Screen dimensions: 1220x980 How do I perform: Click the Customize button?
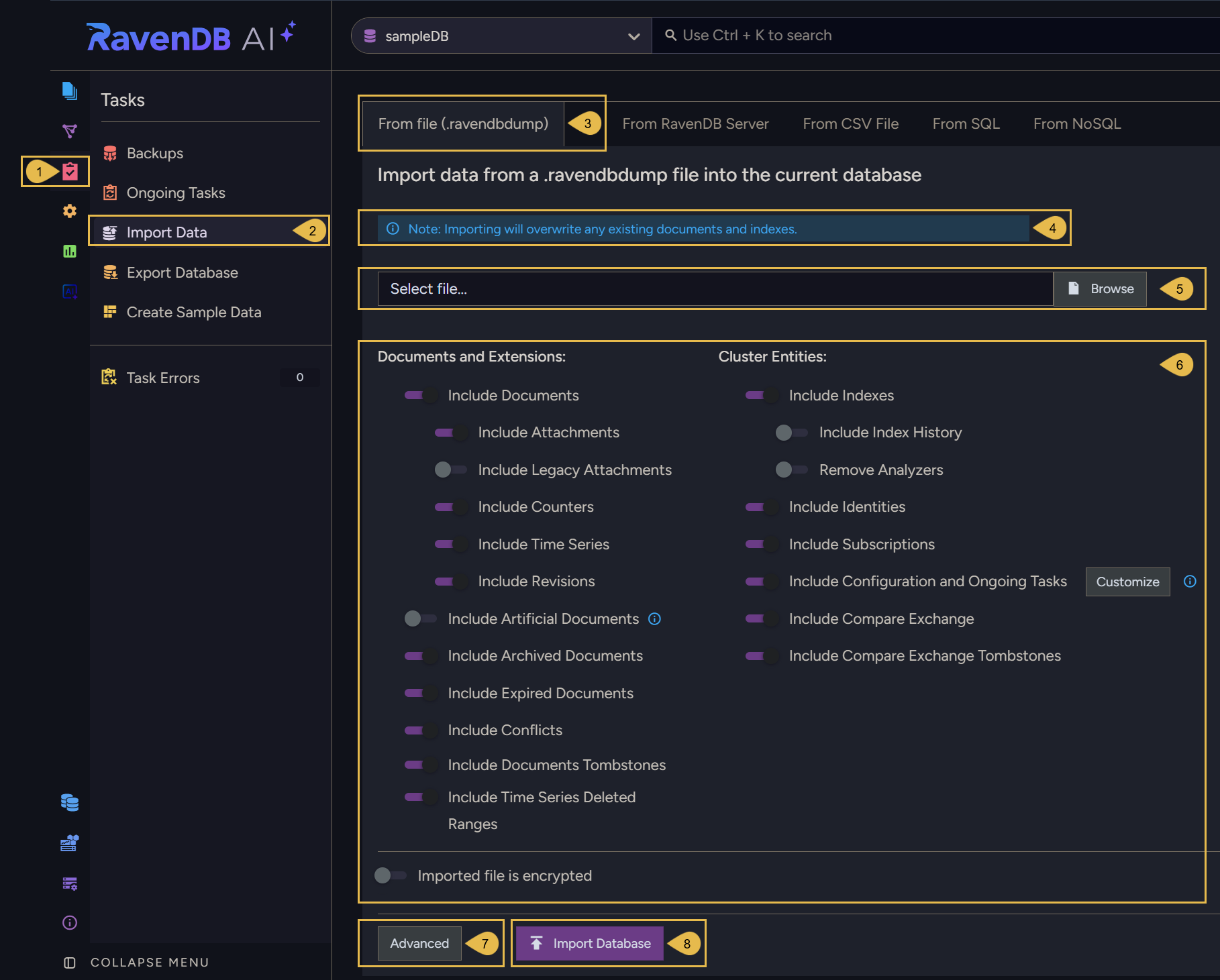1127,582
